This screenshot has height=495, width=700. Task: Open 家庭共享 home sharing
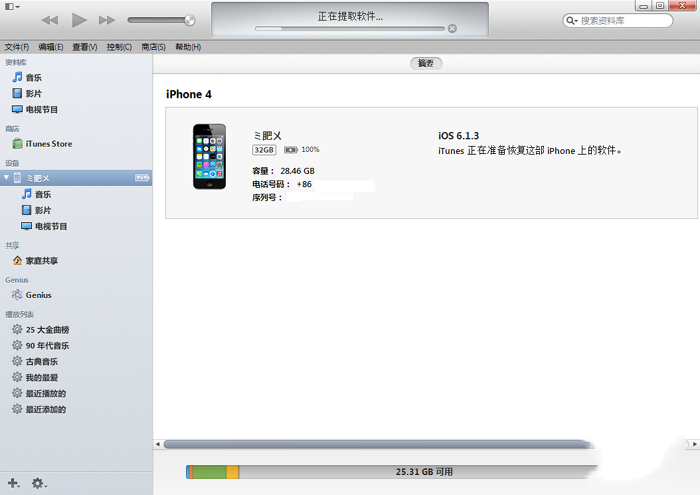pos(76,261)
